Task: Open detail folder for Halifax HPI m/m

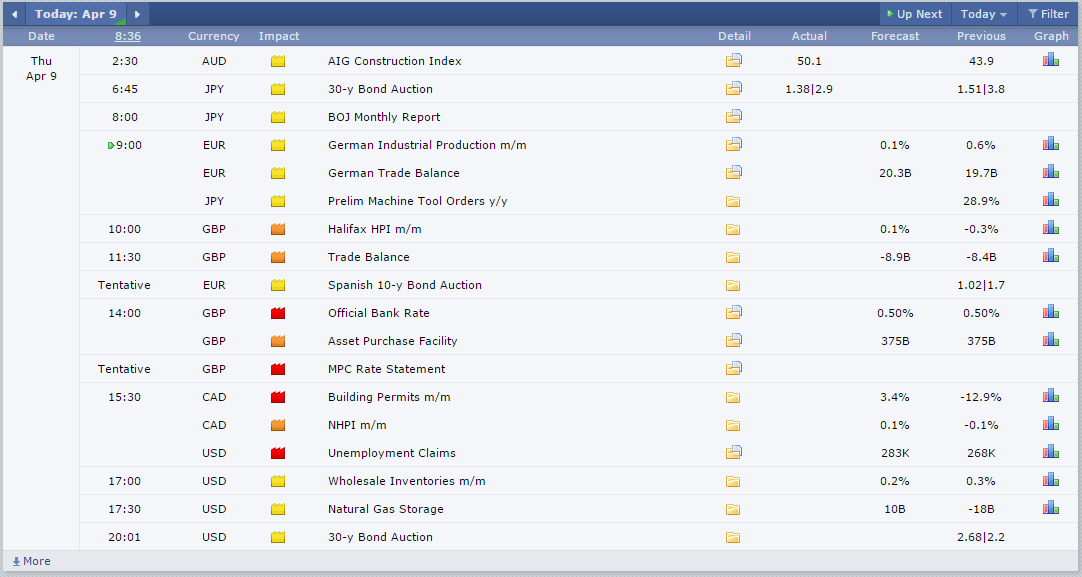Action: [x=733, y=229]
